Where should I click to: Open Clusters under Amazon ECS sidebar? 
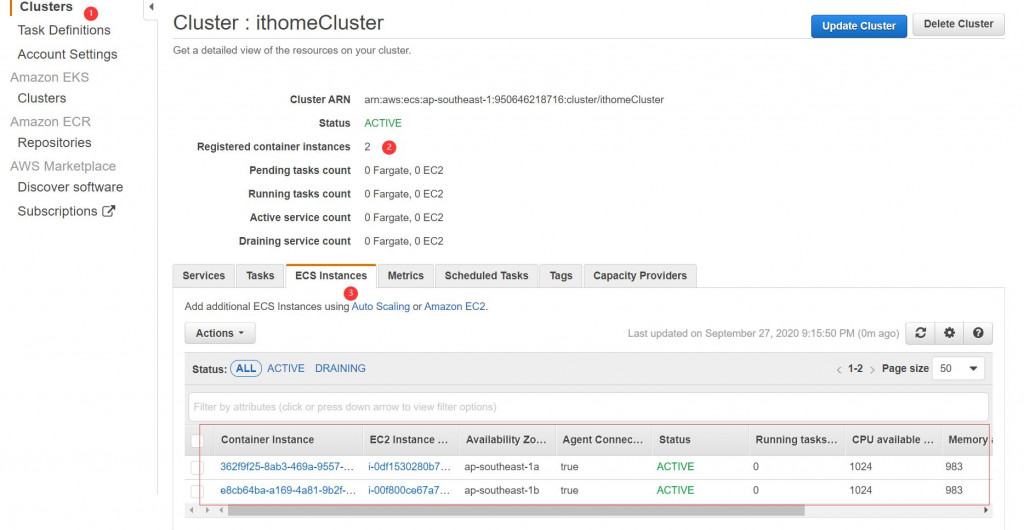(46, 7)
